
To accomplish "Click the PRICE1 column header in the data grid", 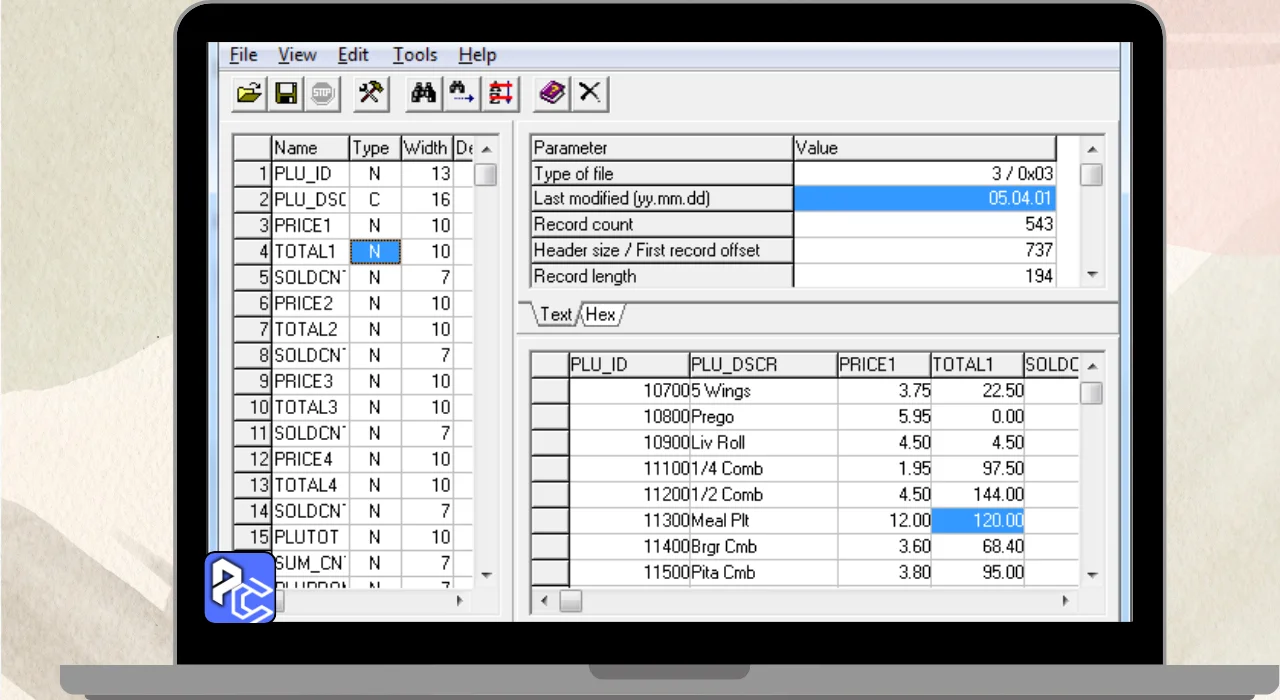I will [x=883, y=365].
